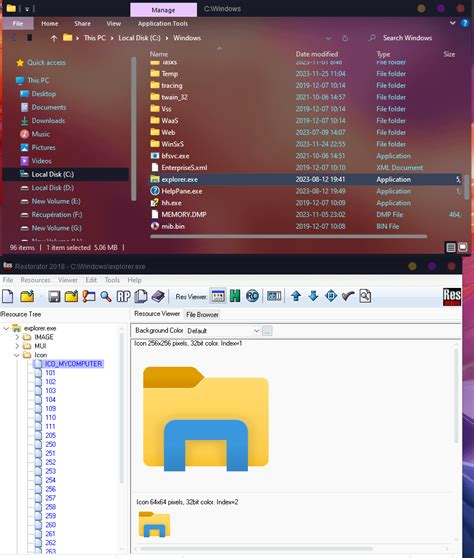Viewport: 474px width, 558px height.
Task: Open address bar history dropdown
Action: [x=328, y=38]
